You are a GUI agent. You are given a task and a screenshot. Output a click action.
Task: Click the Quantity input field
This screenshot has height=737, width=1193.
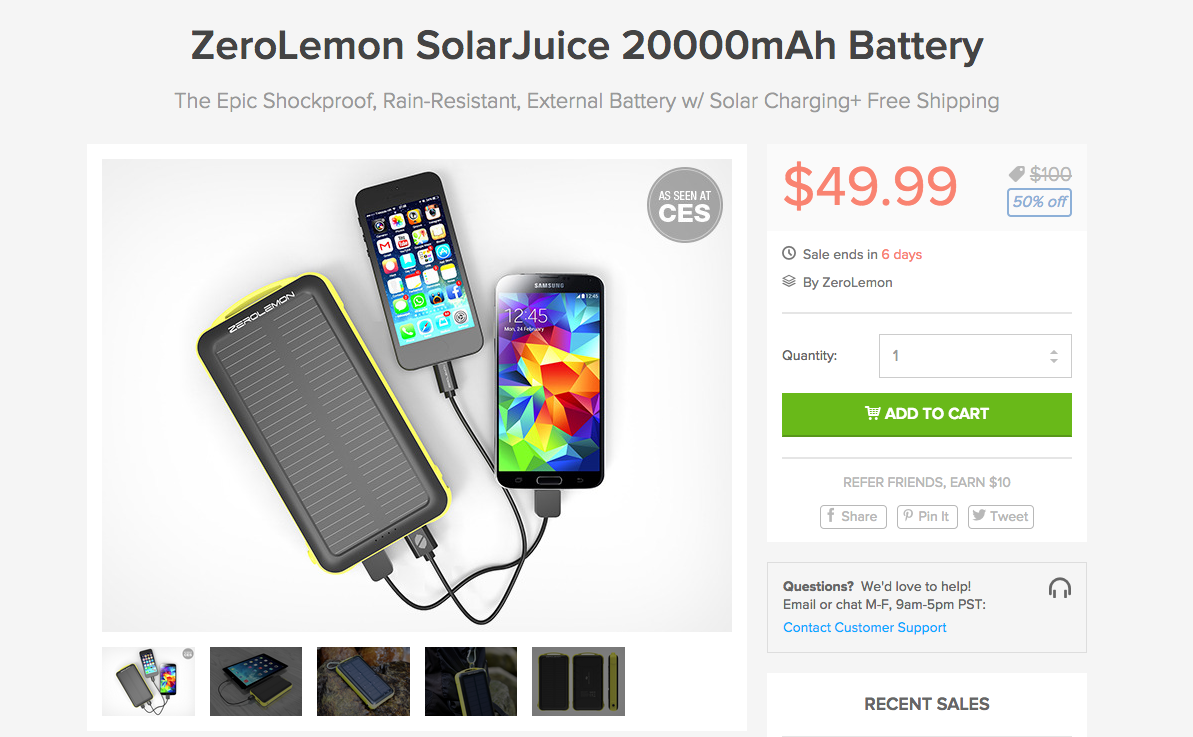pos(960,356)
